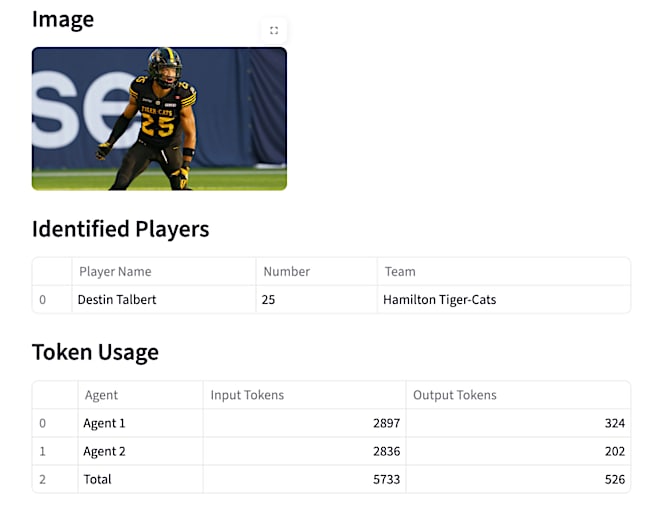Sort by the Output Tokens column header

(455, 395)
